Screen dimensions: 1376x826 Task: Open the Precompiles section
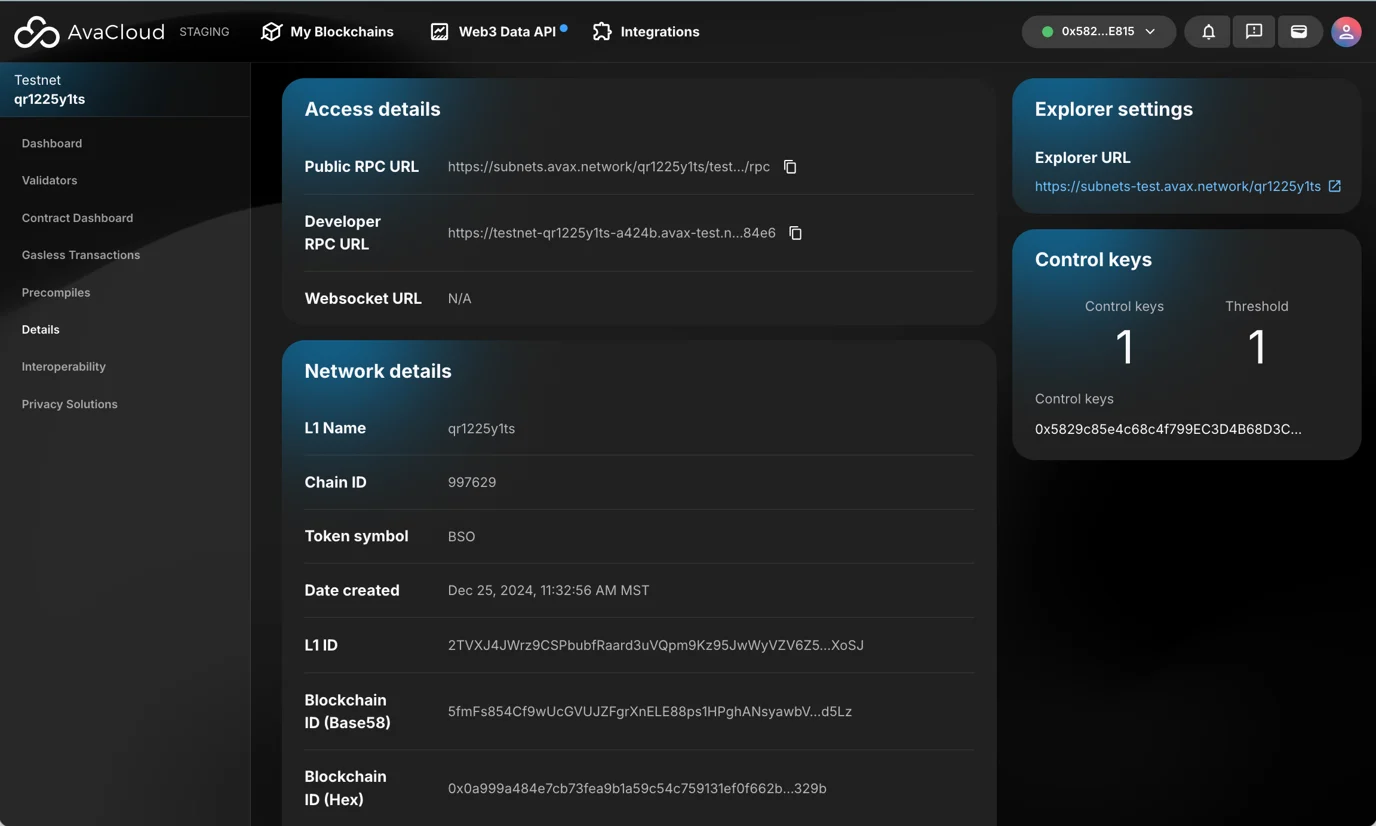(56, 292)
